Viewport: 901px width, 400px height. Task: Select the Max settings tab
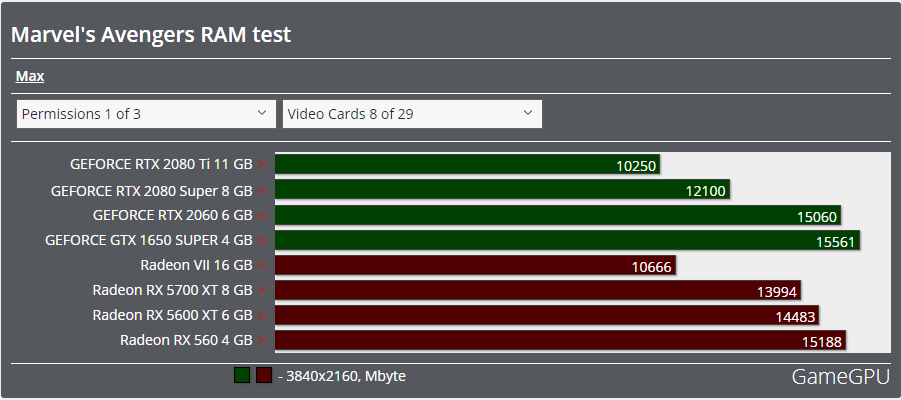click(30, 76)
